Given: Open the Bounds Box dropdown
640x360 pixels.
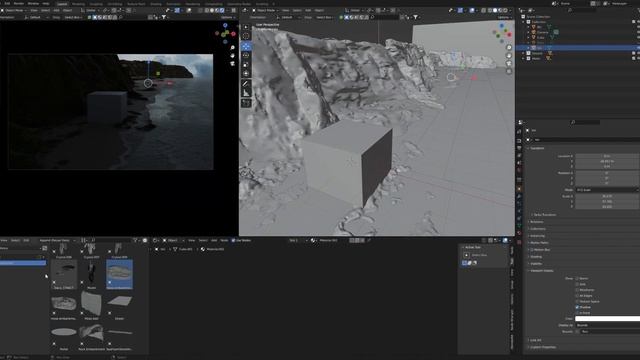Looking at the screenshot, I should pyautogui.click(x=610, y=332).
